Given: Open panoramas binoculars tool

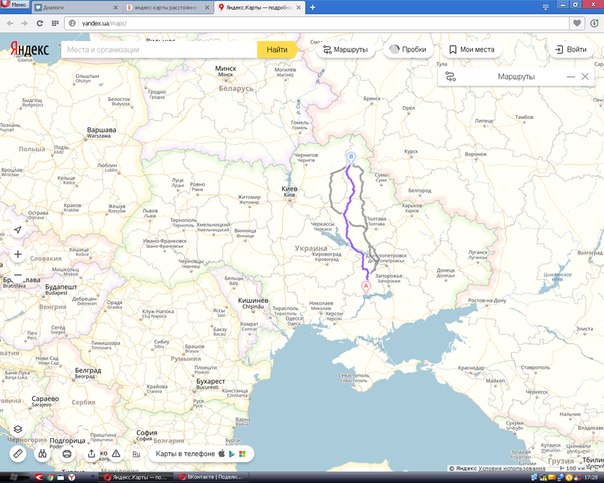Looking at the screenshot, I should [42, 454].
